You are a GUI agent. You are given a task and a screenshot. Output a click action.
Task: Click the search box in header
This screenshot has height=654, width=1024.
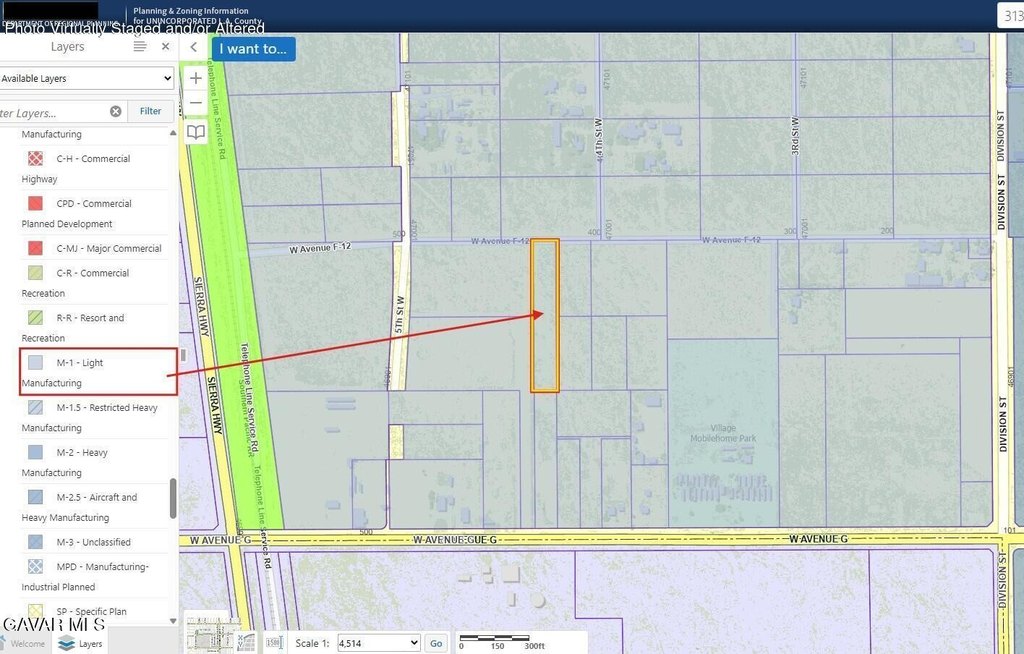pyautogui.click(x=1010, y=16)
